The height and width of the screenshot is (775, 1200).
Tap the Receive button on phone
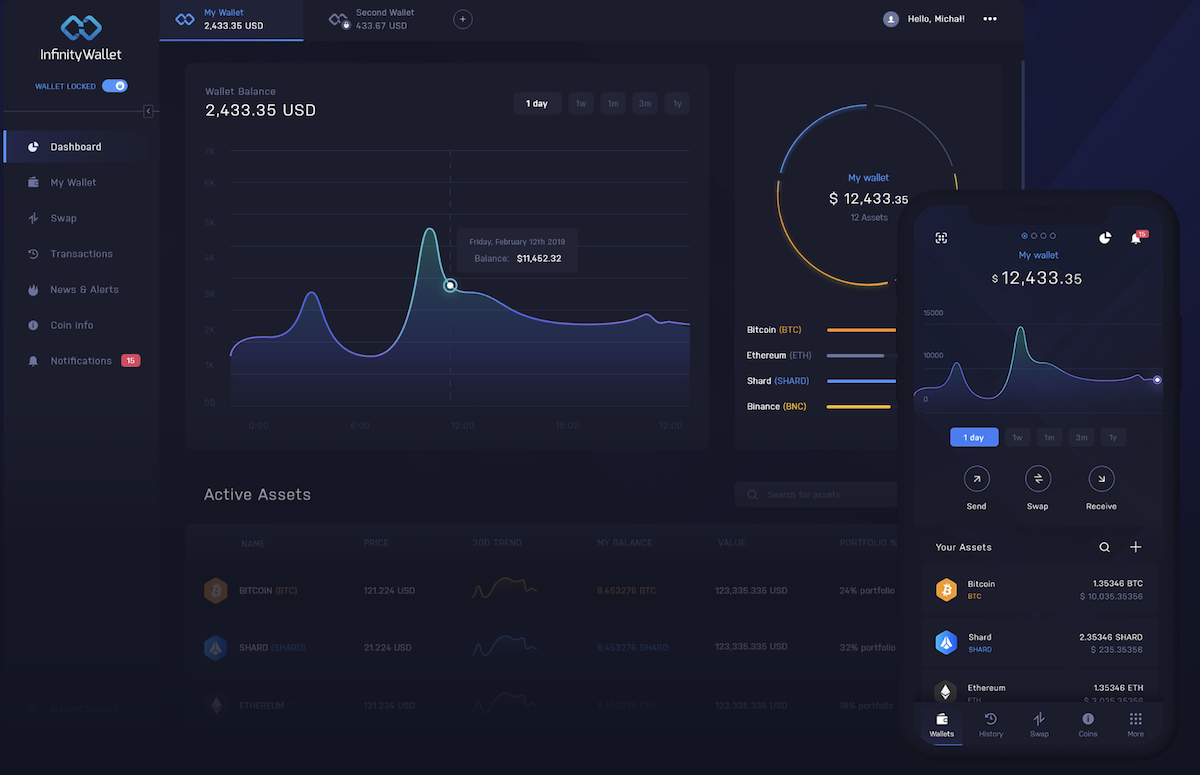click(1101, 479)
